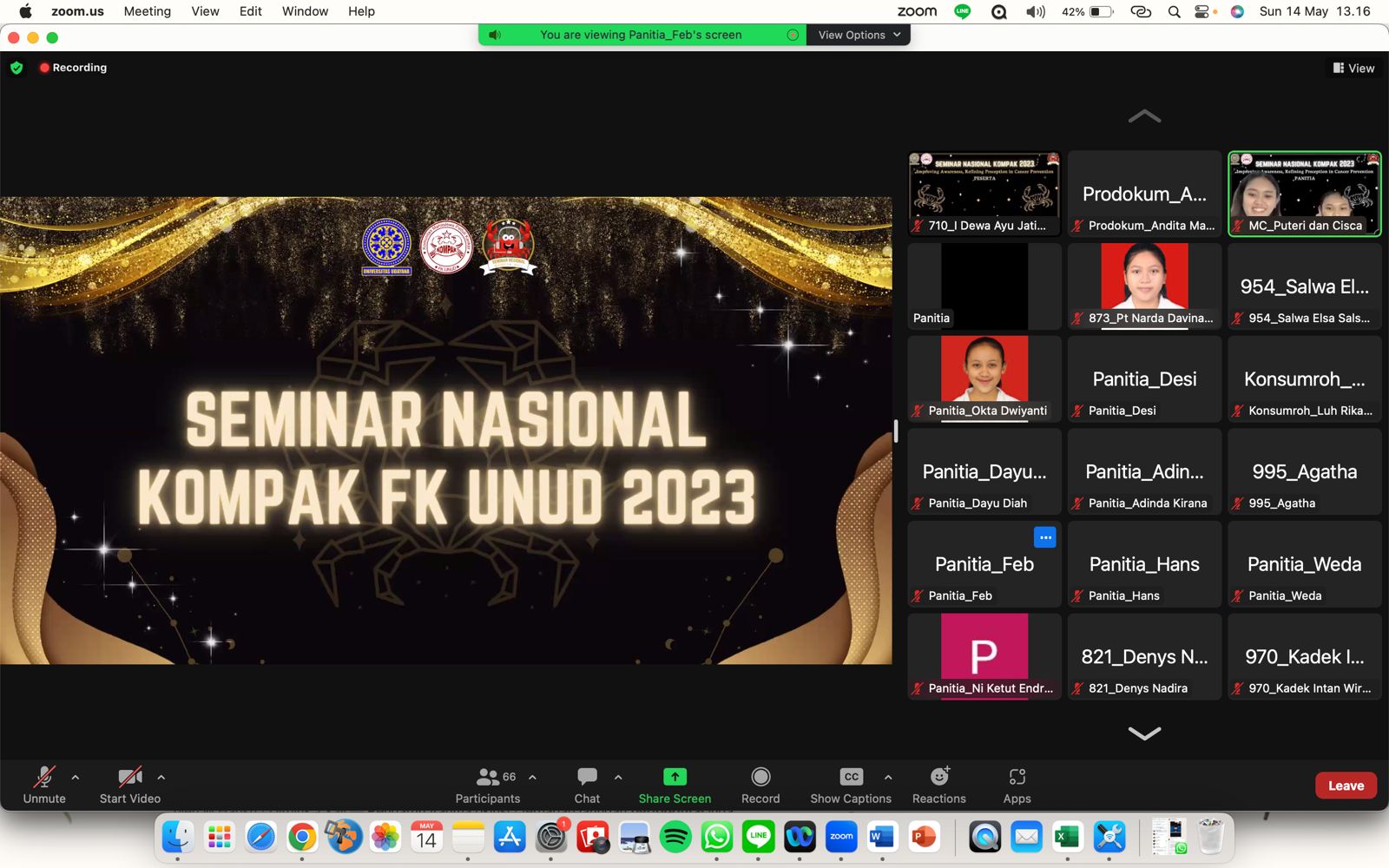Viewport: 1389px width, 868px height.
Task: Open the Meeting menu in the menu bar
Action: 147,11
